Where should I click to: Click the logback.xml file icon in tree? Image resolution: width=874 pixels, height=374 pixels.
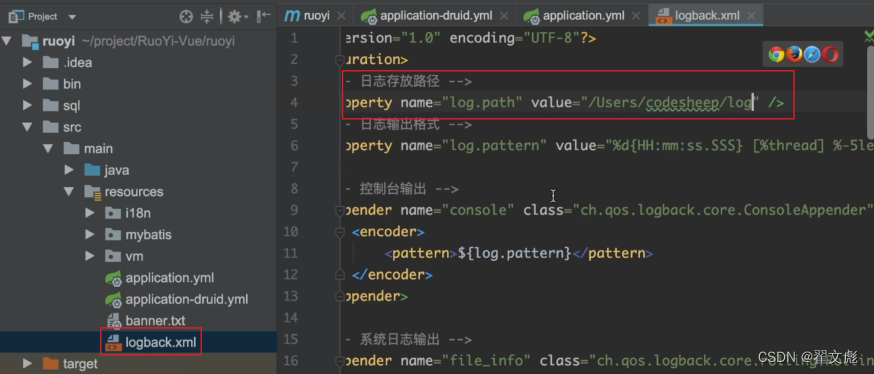coord(113,342)
